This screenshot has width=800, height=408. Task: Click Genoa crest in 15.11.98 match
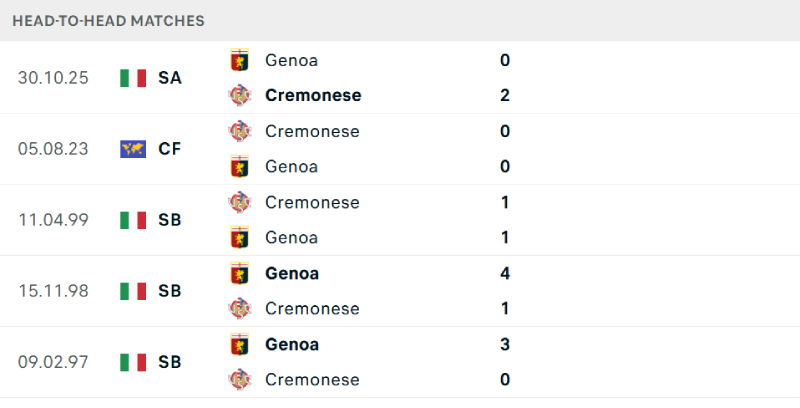click(x=239, y=273)
